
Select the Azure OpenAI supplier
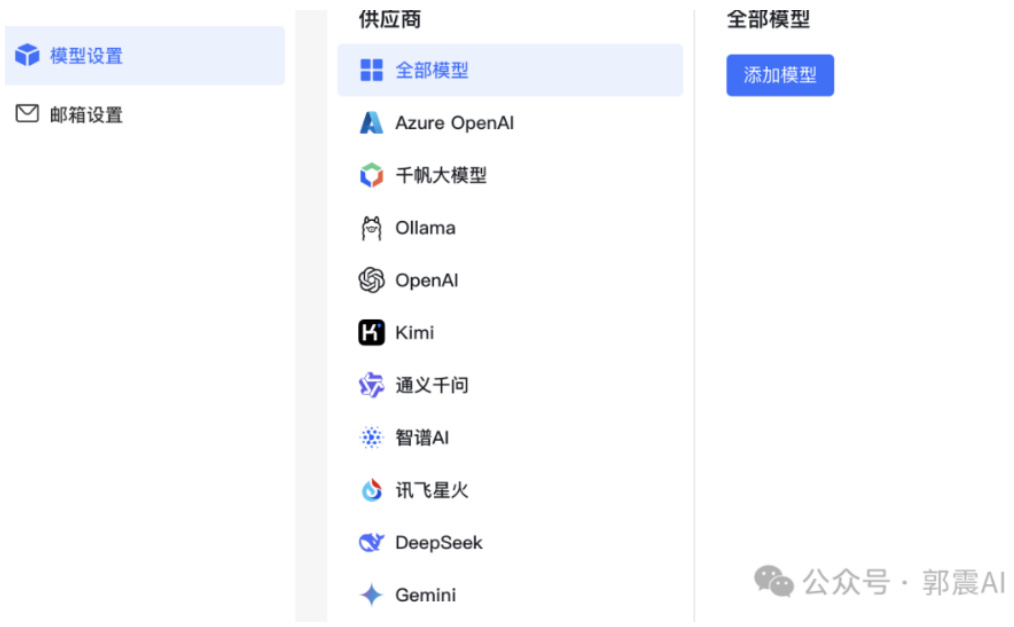(x=510, y=122)
